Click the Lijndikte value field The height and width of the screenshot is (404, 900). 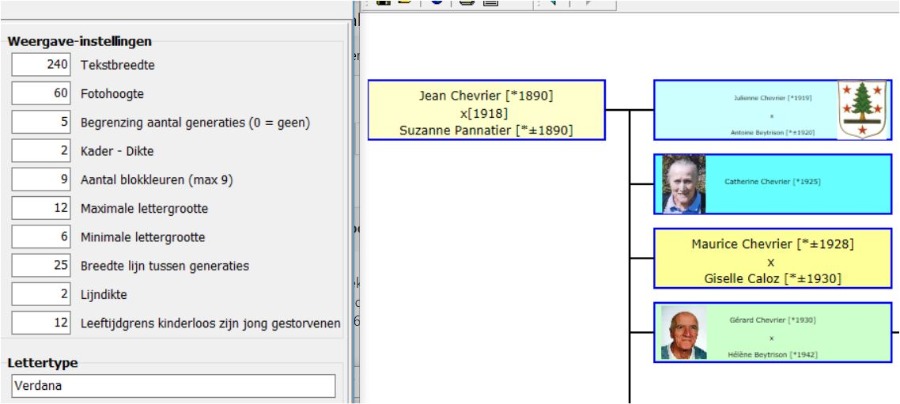41,295
